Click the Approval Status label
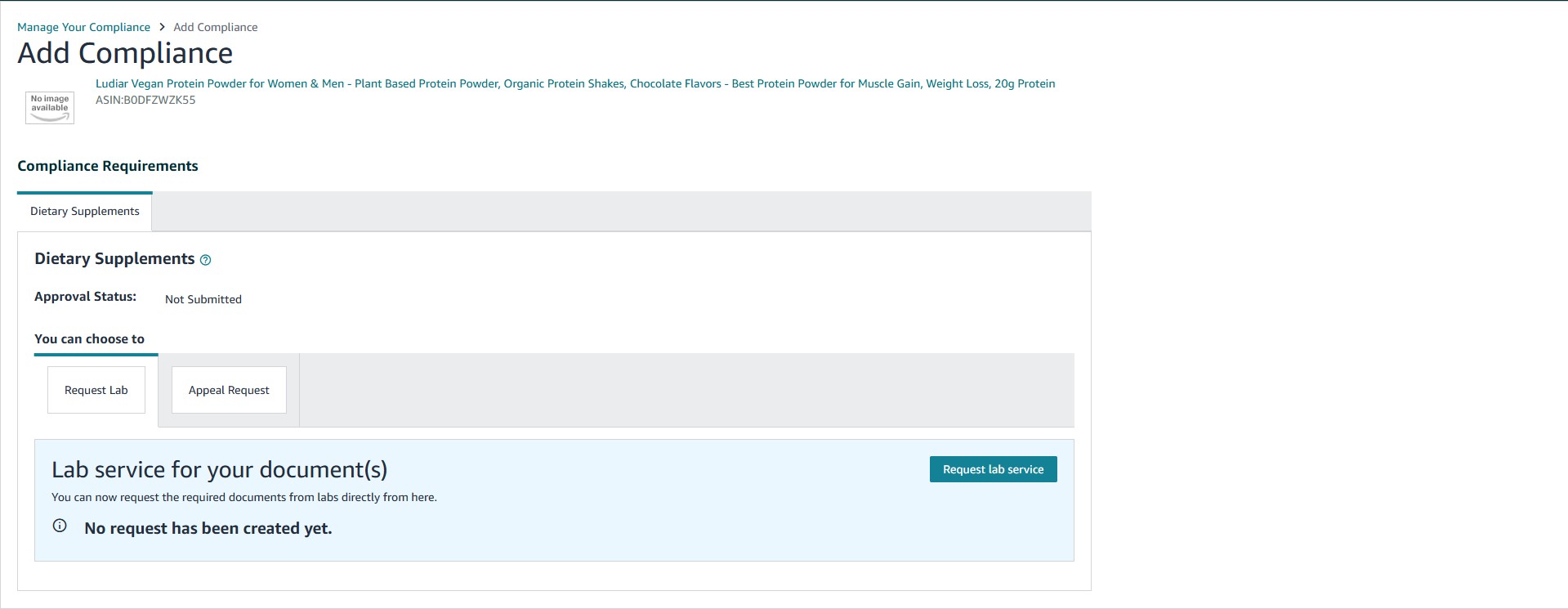The height and width of the screenshot is (609, 1568). [x=85, y=297]
